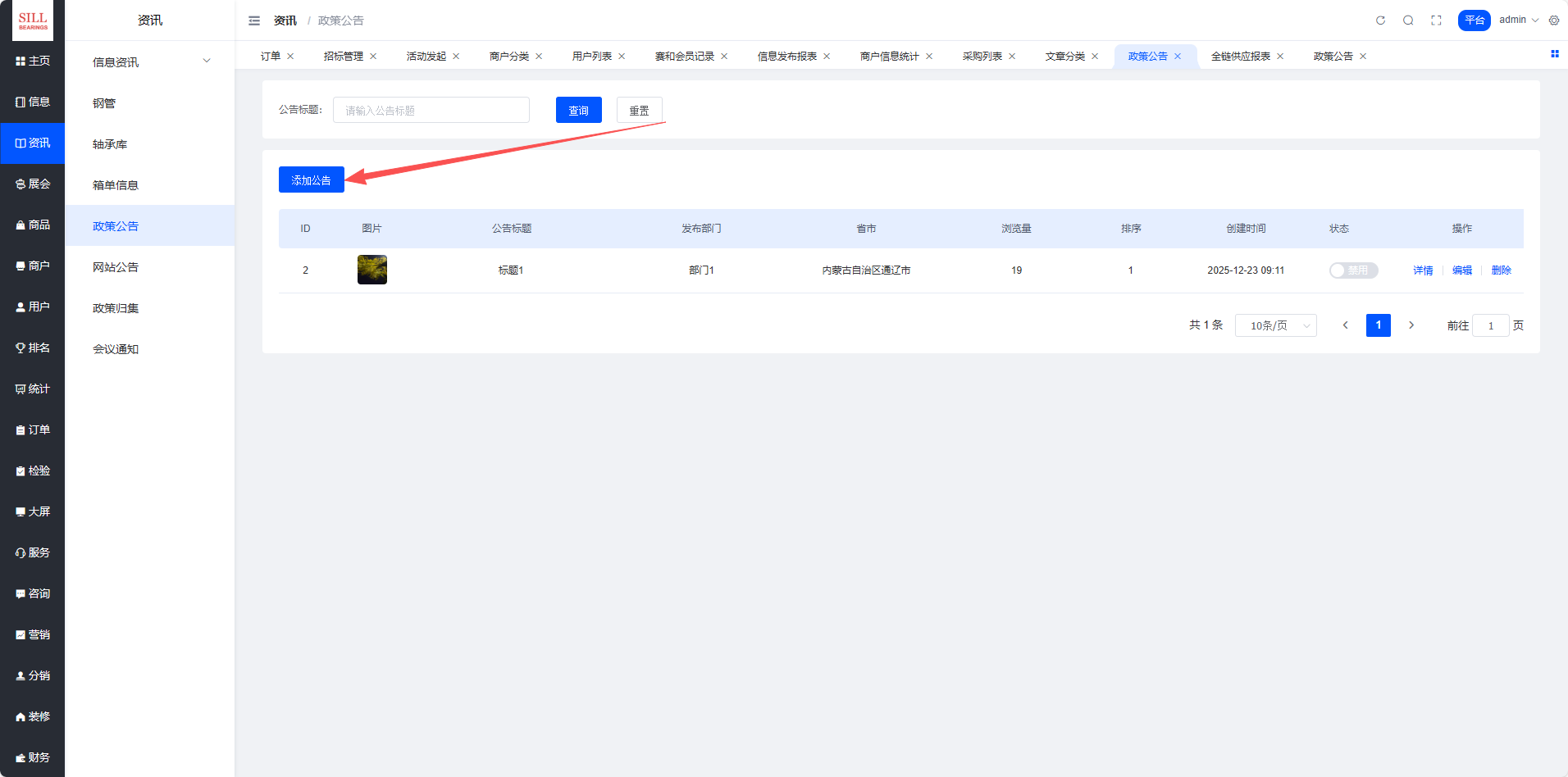Viewport: 1568px width, 777px height.
Task: Open the 10条/页 page size dropdown
Action: pos(1275,325)
